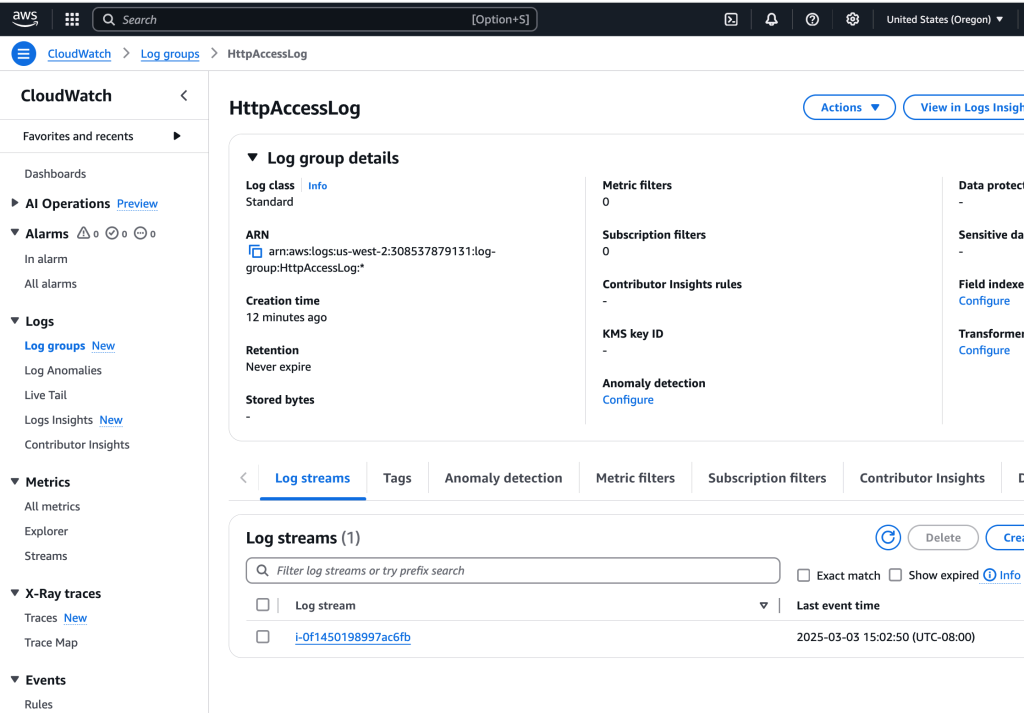1024x713 pixels.
Task: Open the Actions dropdown
Action: coord(849,108)
